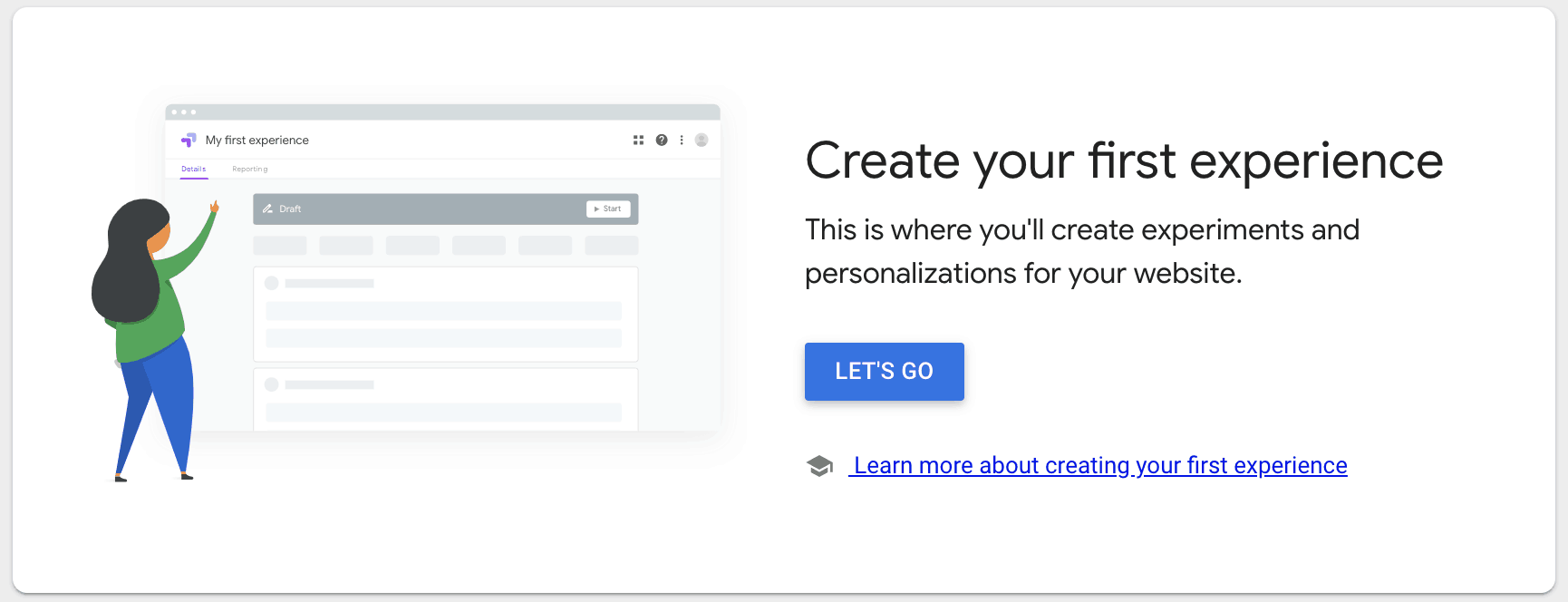Click the Google Optimize logo icon
The image size is (1568, 602).
(189, 140)
